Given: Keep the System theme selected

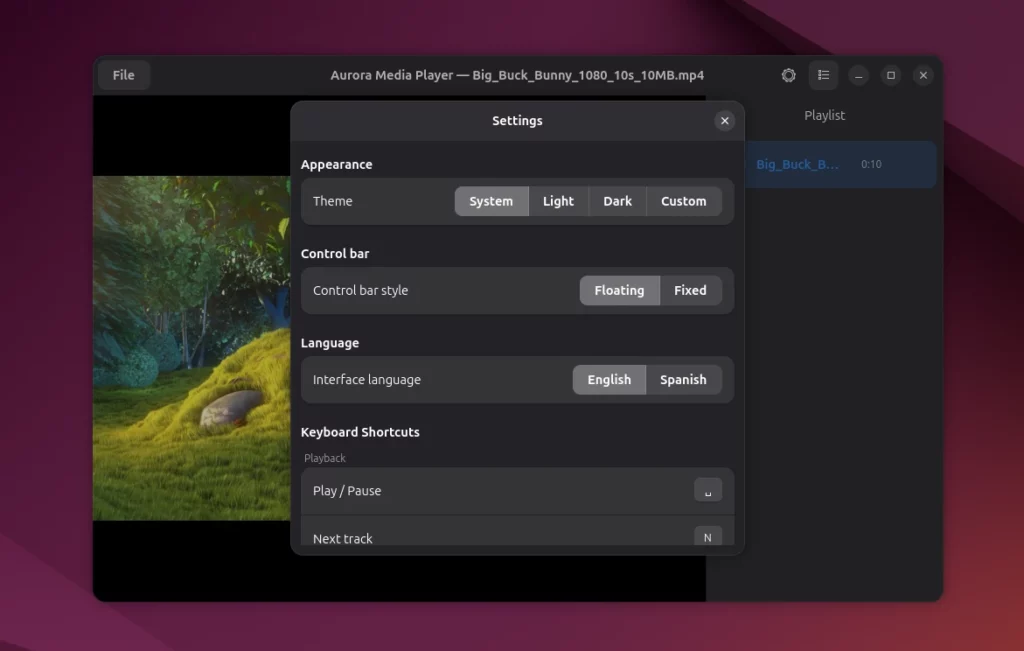Looking at the screenshot, I should tap(491, 201).
